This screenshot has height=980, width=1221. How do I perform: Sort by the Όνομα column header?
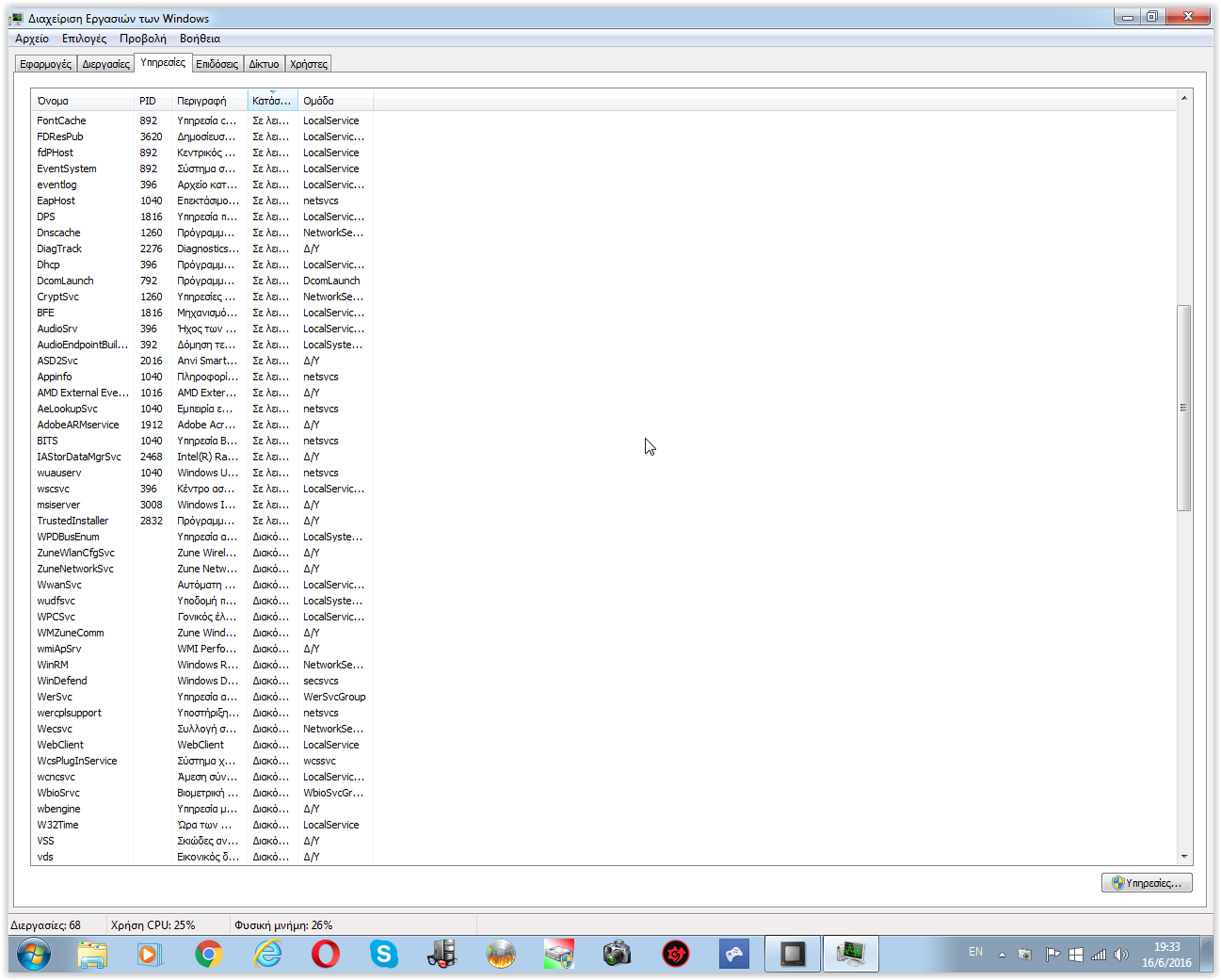(x=83, y=101)
